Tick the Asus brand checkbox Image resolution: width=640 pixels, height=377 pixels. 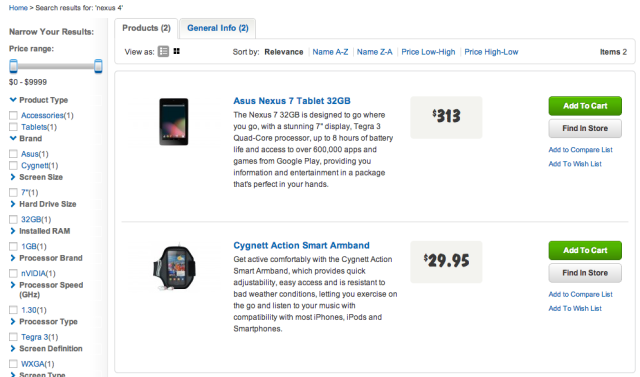point(13,154)
